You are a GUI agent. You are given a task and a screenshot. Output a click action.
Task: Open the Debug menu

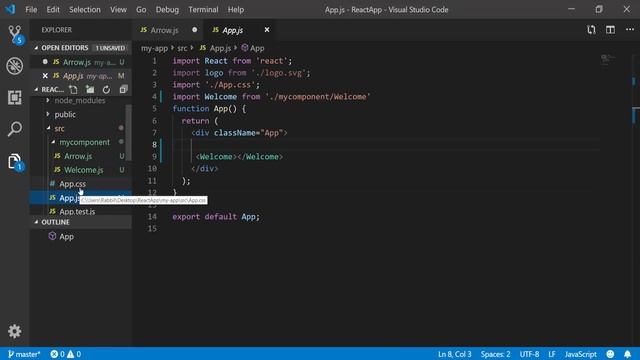pyautogui.click(x=167, y=9)
